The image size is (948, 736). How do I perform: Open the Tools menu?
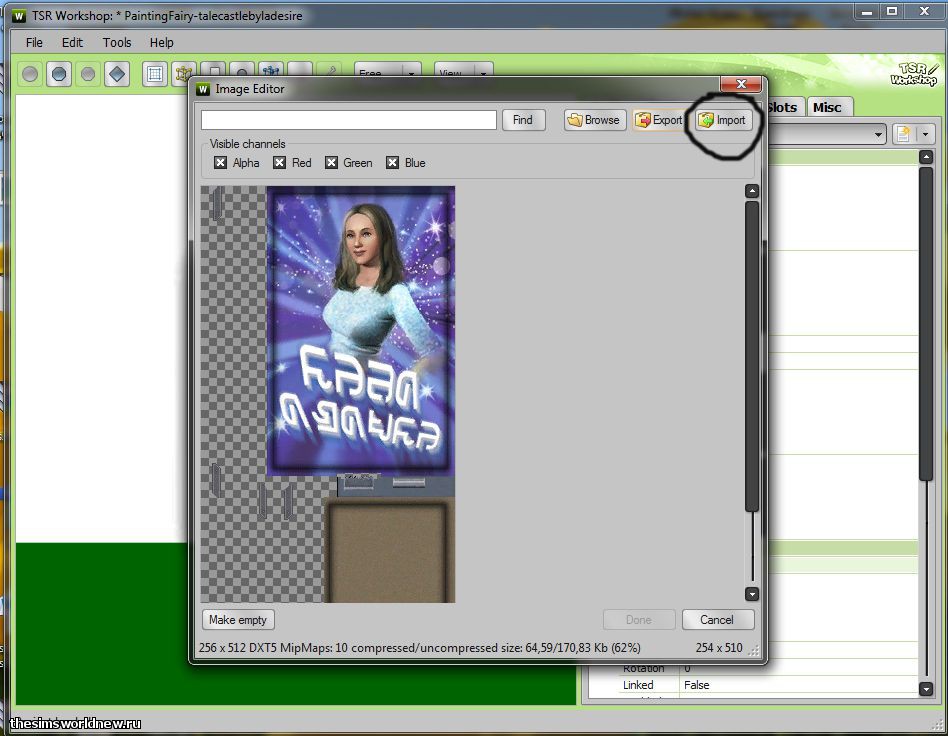pyautogui.click(x=117, y=43)
